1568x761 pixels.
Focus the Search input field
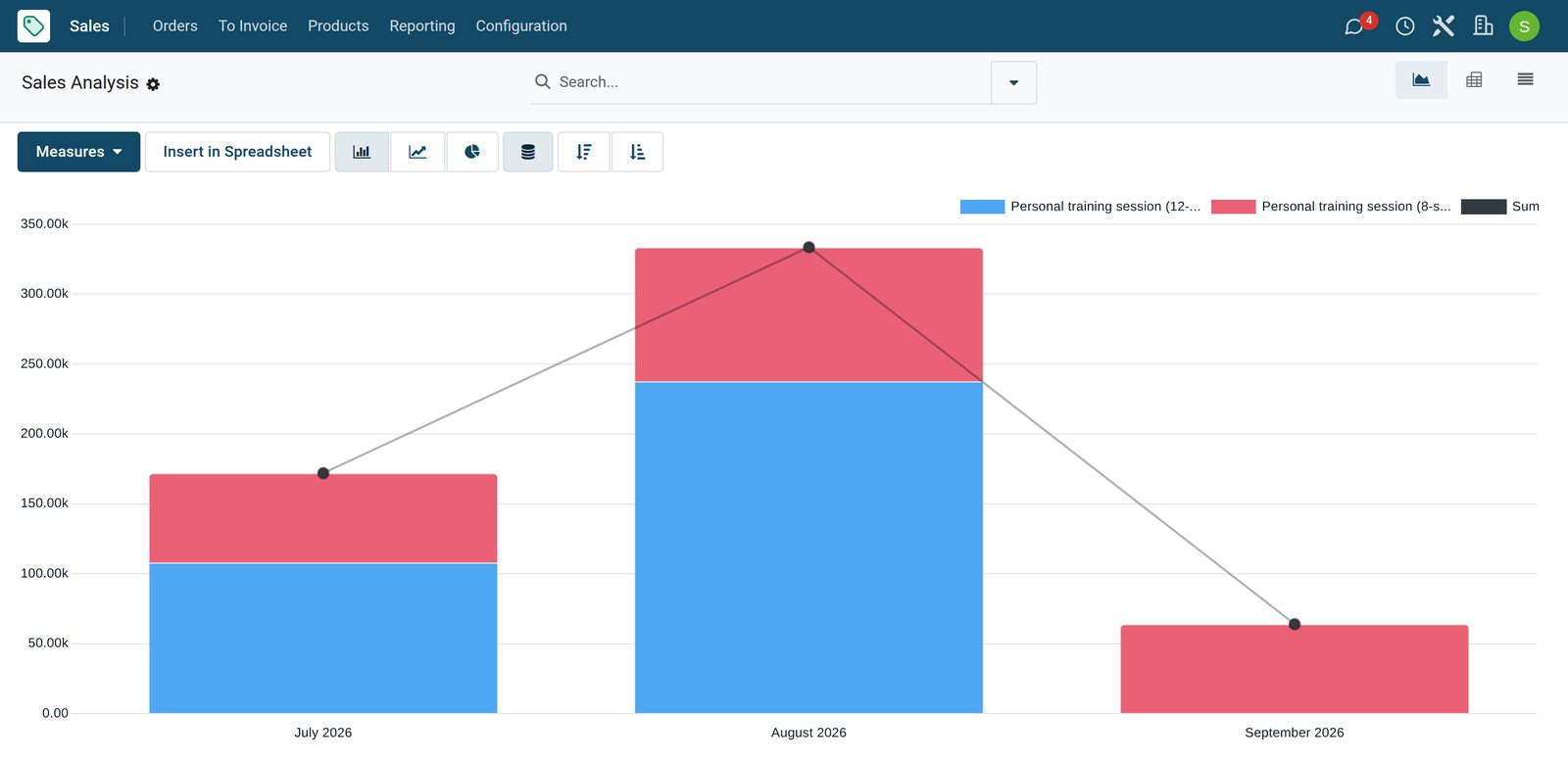point(769,82)
